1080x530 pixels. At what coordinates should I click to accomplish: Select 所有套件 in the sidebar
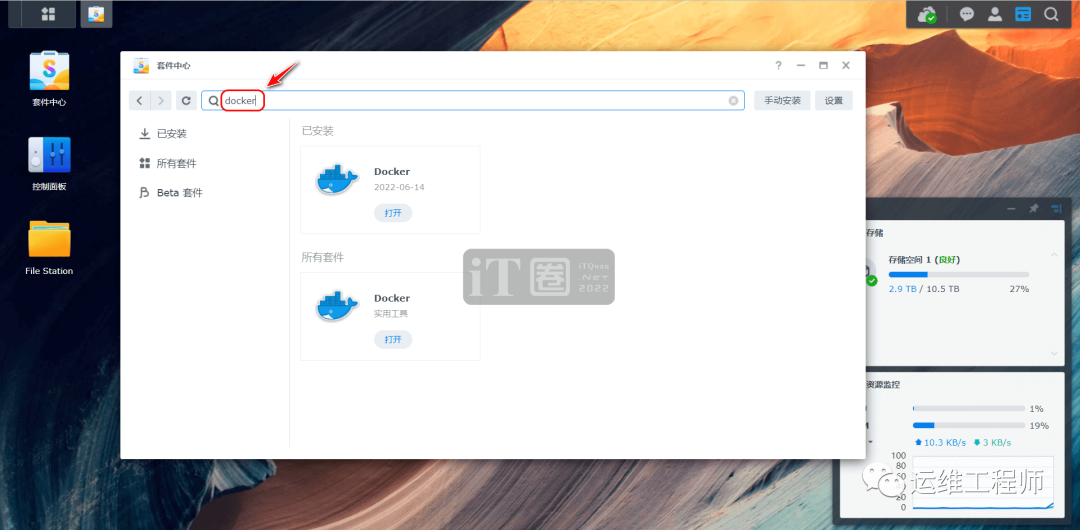(x=167, y=163)
